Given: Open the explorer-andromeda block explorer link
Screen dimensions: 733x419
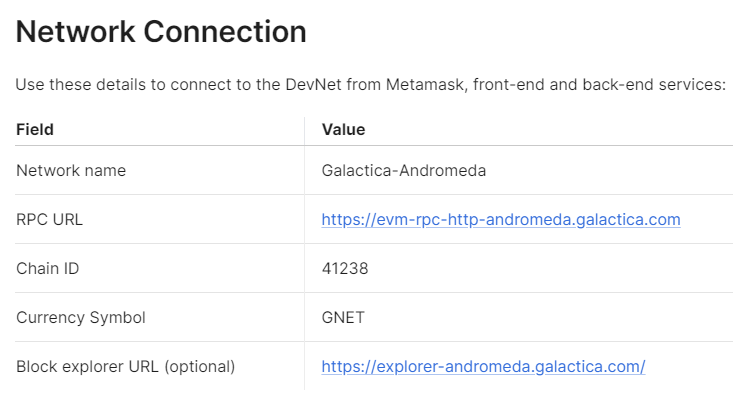Looking at the screenshot, I should coord(483,367).
